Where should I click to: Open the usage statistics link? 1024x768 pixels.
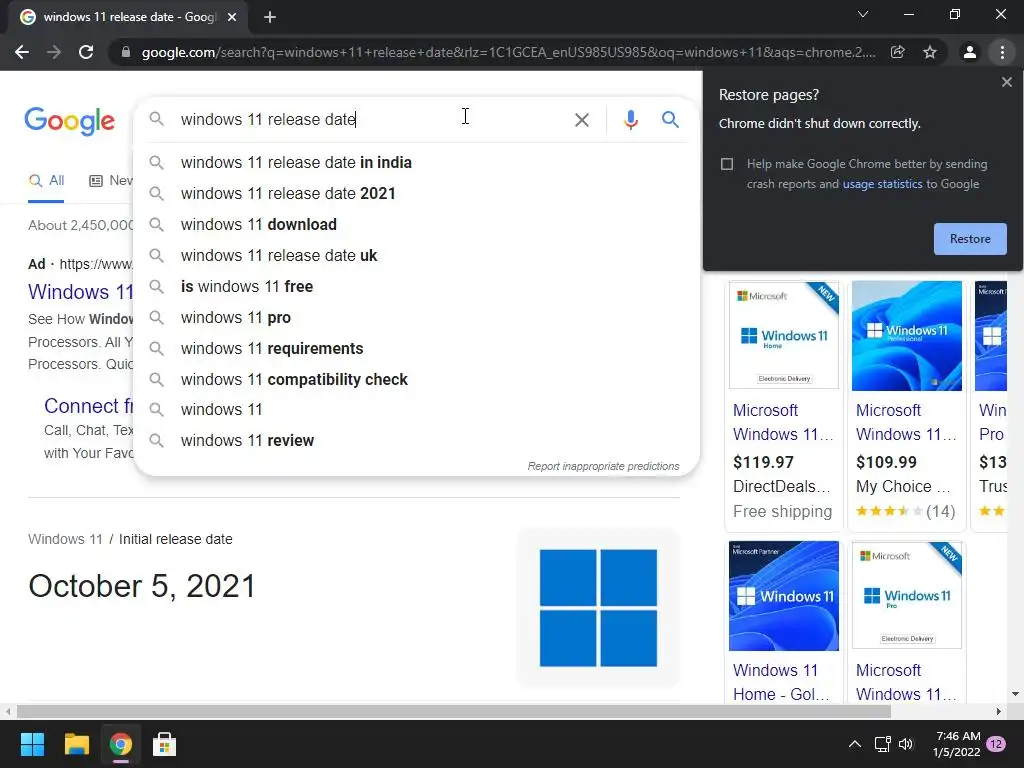click(882, 184)
